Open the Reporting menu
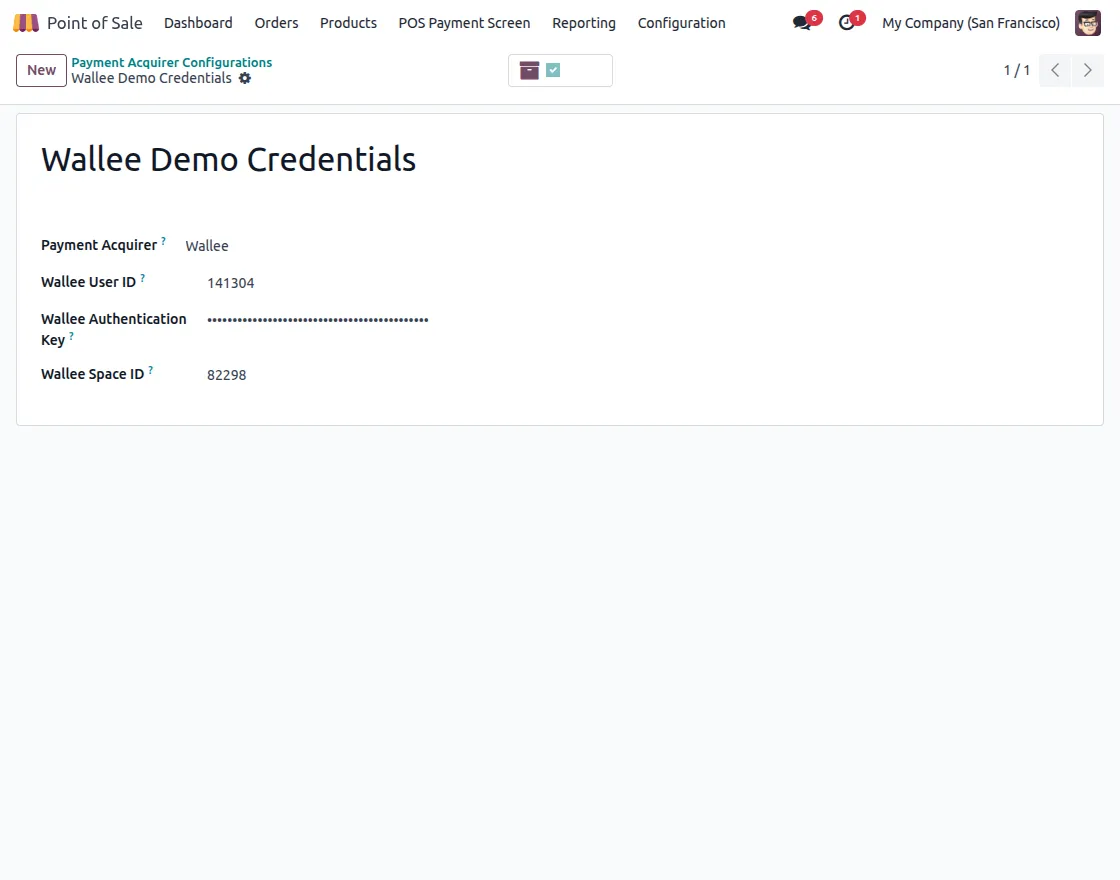The image size is (1120, 880). tap(584, 23)
